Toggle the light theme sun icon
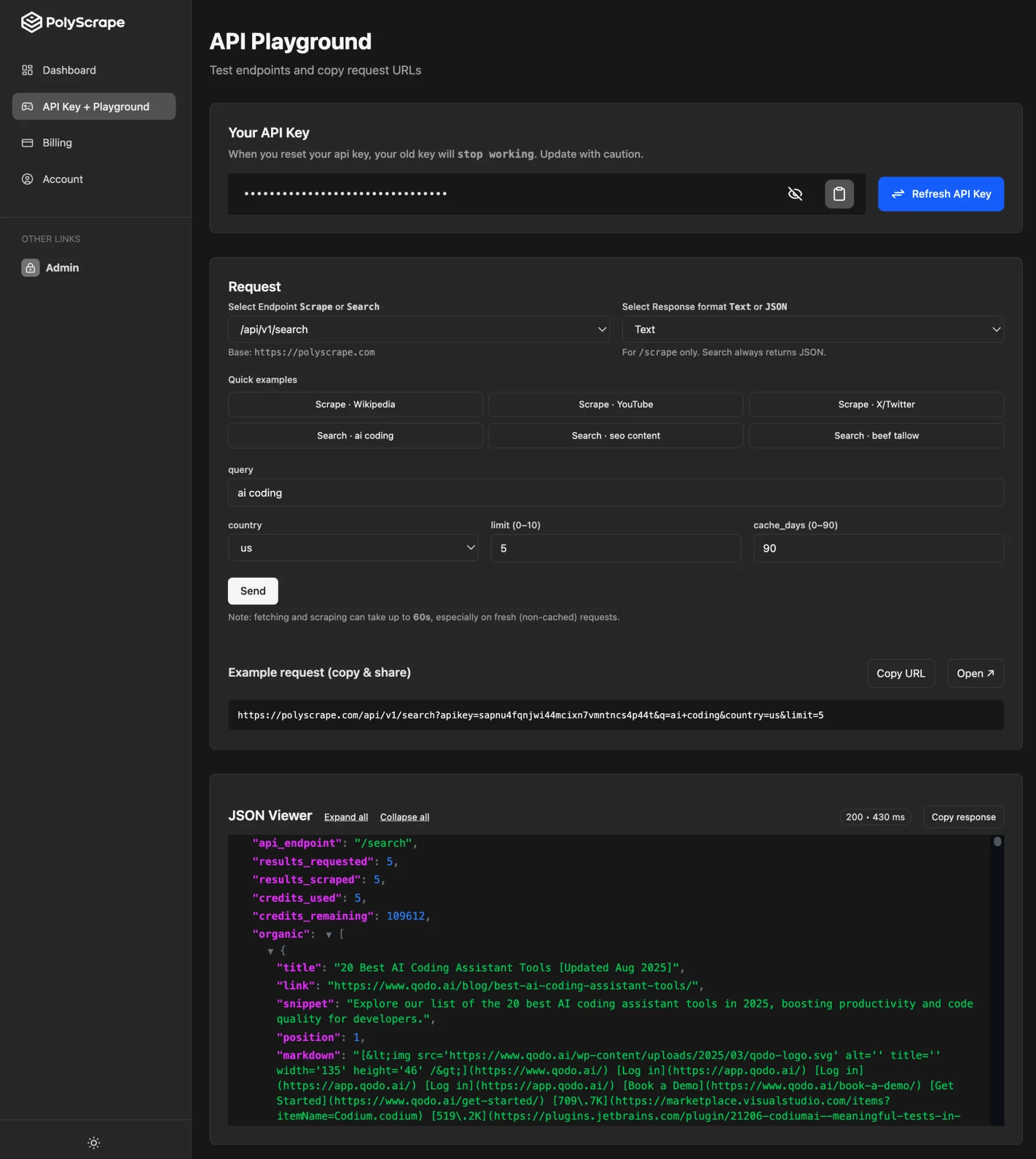Image resolution: width=1036 pixels, height=1159 pixels. click(94, 1142)
